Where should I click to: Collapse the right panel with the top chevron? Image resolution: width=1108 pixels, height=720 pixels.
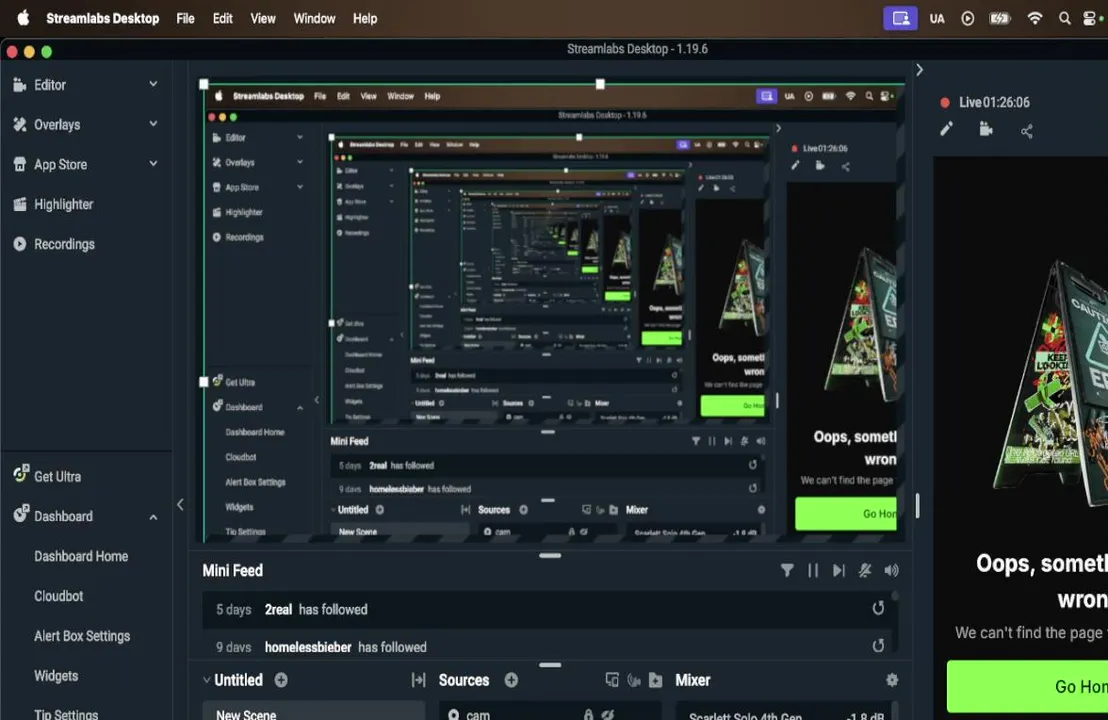[x=919, y=69]
